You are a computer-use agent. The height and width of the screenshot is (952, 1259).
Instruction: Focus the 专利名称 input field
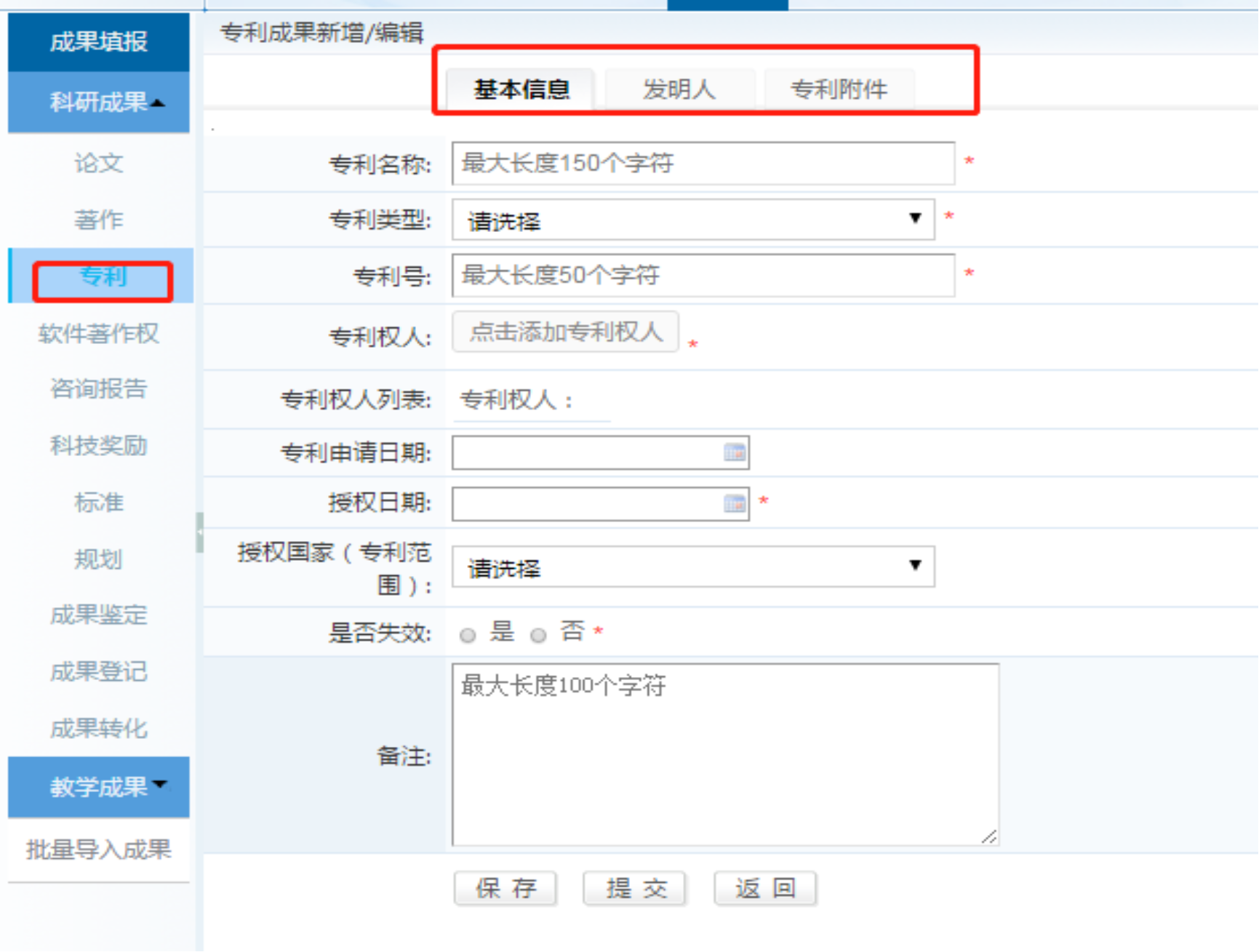(703, 164)
